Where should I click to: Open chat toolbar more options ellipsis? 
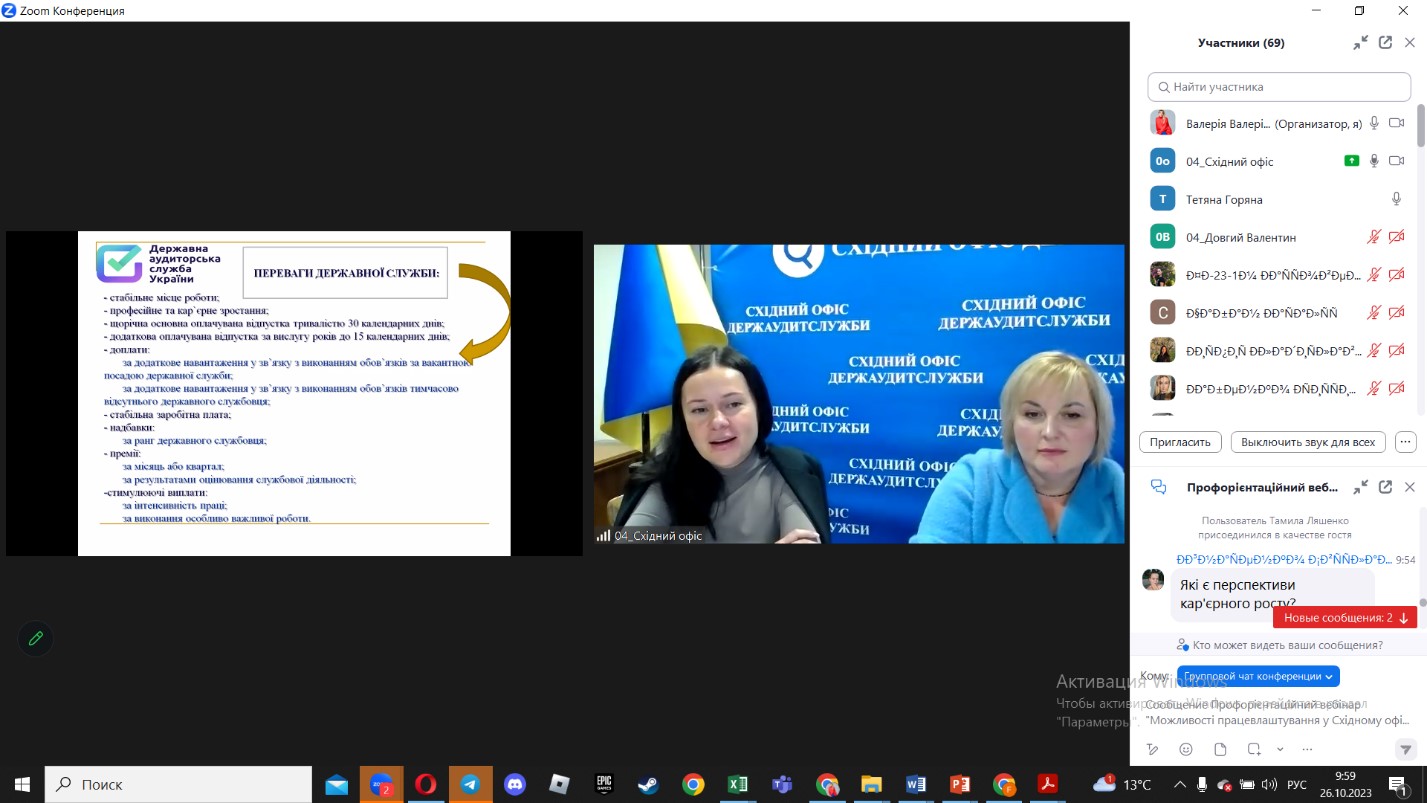click(x=1307, y=749)
